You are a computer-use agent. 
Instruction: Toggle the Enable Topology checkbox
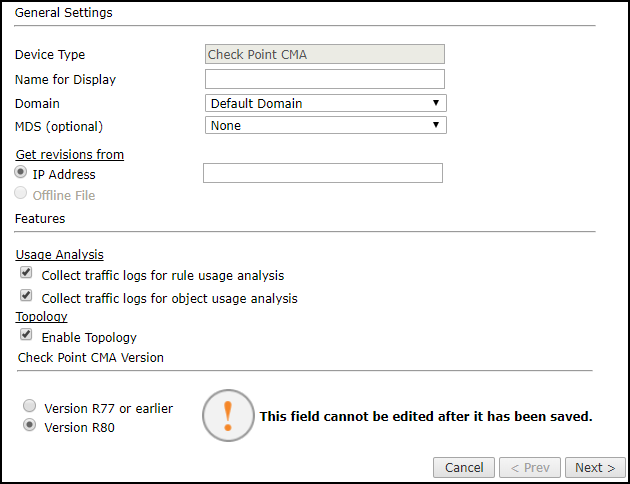pos(26,335)
